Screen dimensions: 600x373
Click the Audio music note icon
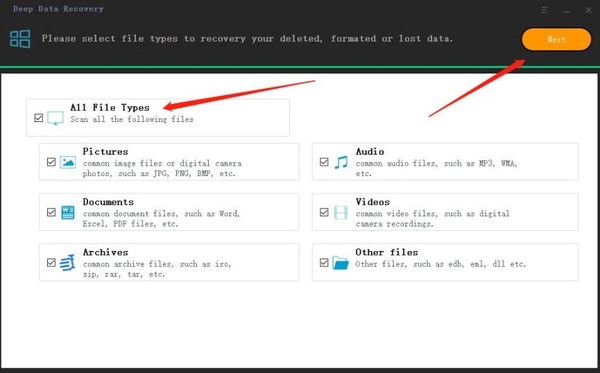point(341,162)
